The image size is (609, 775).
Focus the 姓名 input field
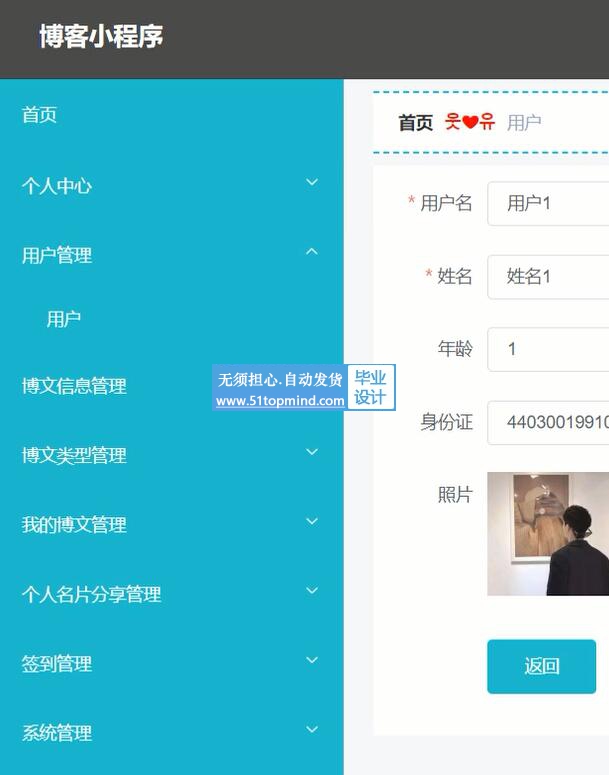pyautogui.click(x=548, y=277)
